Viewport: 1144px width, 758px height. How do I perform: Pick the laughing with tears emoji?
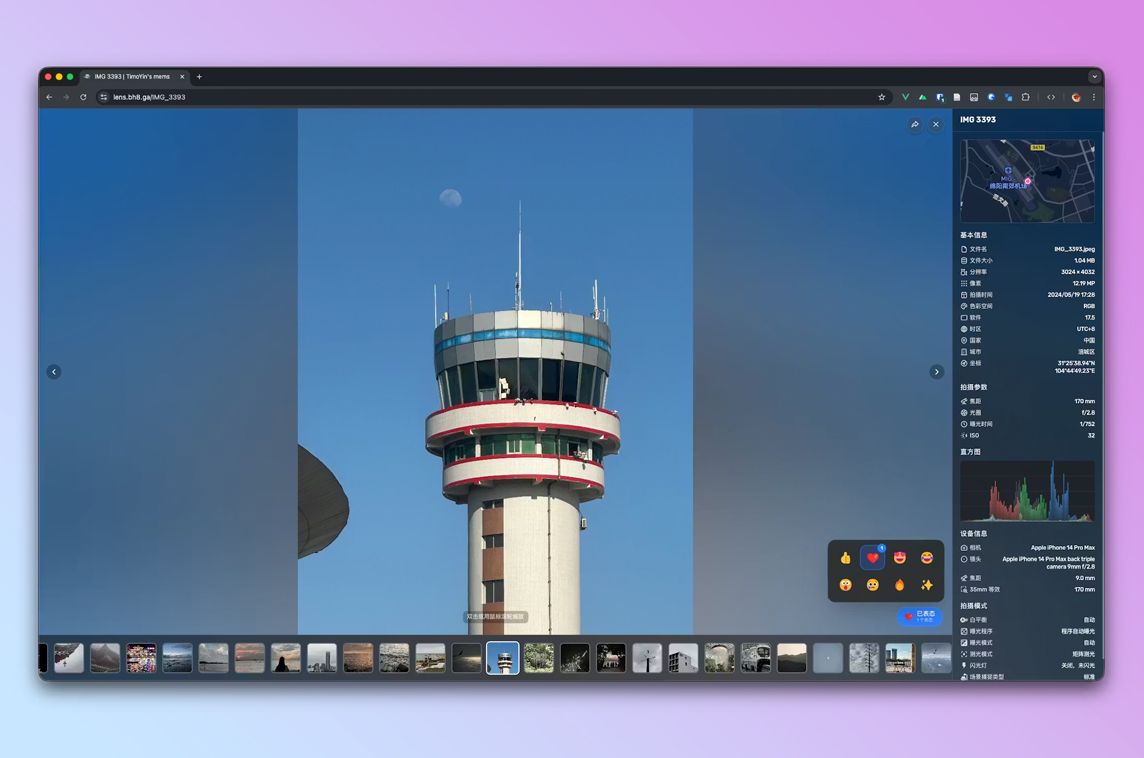pyautogui.click(x=927, y=558)
